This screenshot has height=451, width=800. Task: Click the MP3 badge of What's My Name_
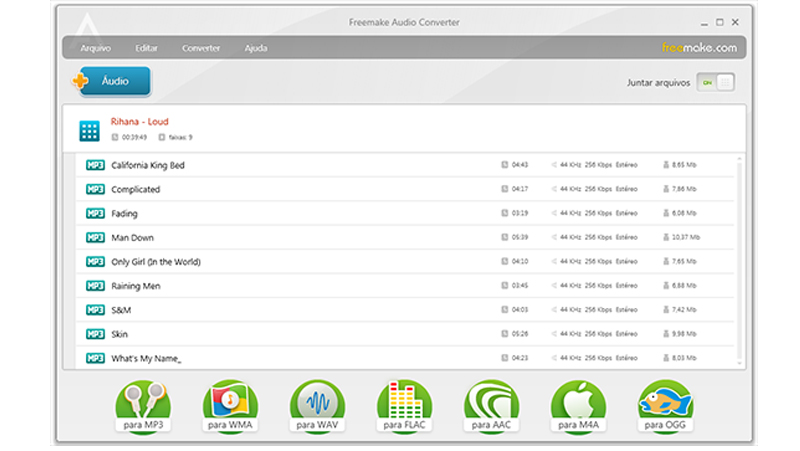point(95,358)
